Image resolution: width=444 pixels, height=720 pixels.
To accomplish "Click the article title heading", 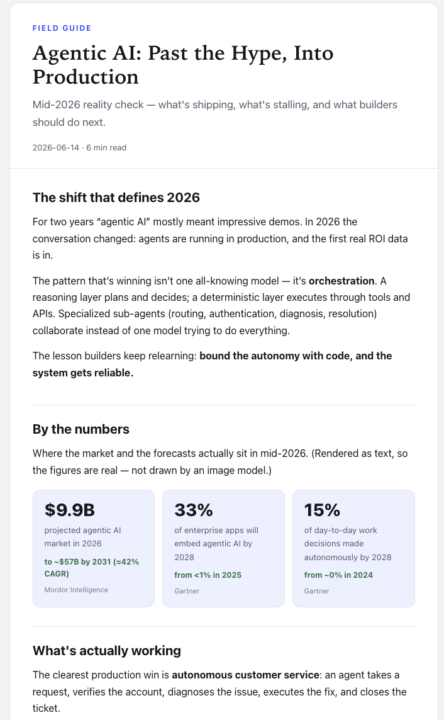I will pyautogui.click(x=183, y=65).
